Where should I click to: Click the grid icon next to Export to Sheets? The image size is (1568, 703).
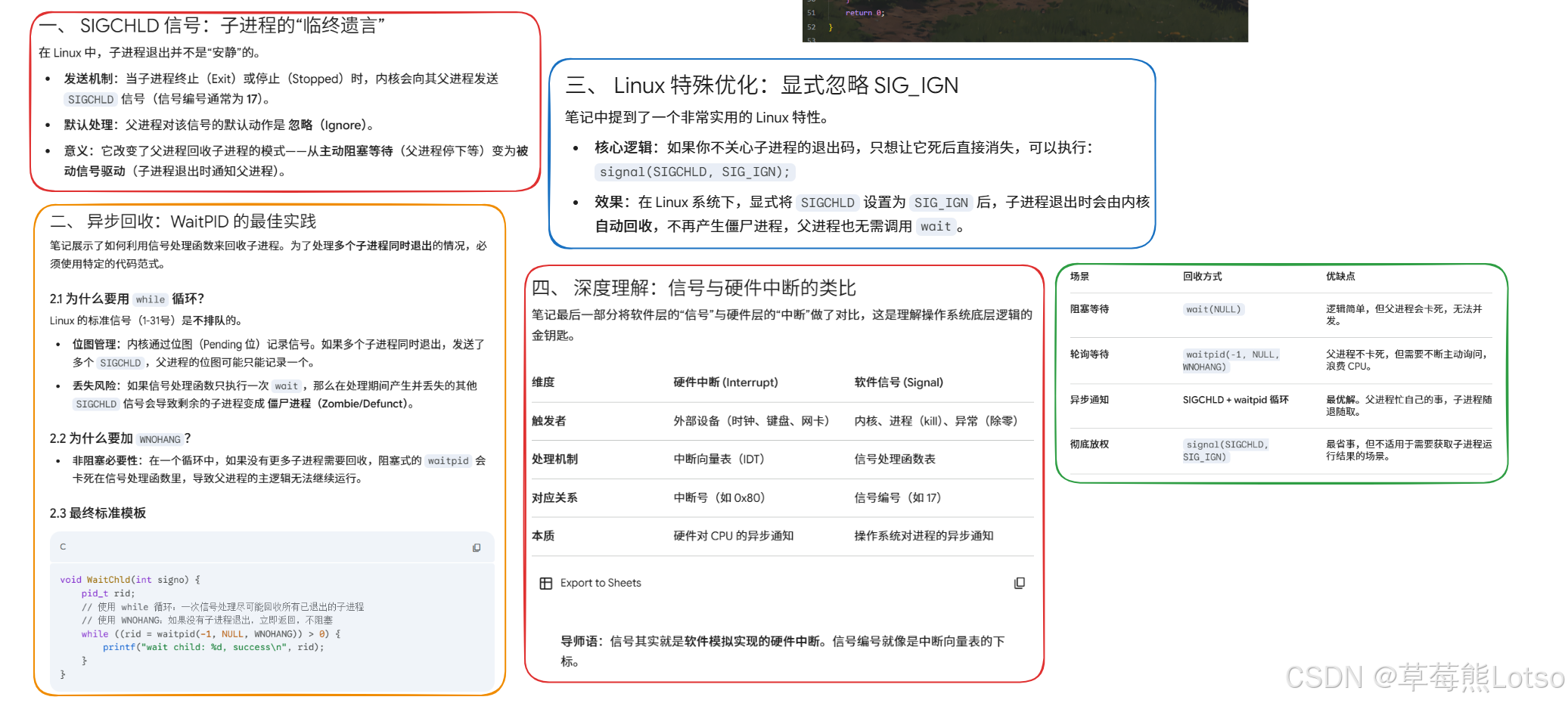(x=545, y=583)
